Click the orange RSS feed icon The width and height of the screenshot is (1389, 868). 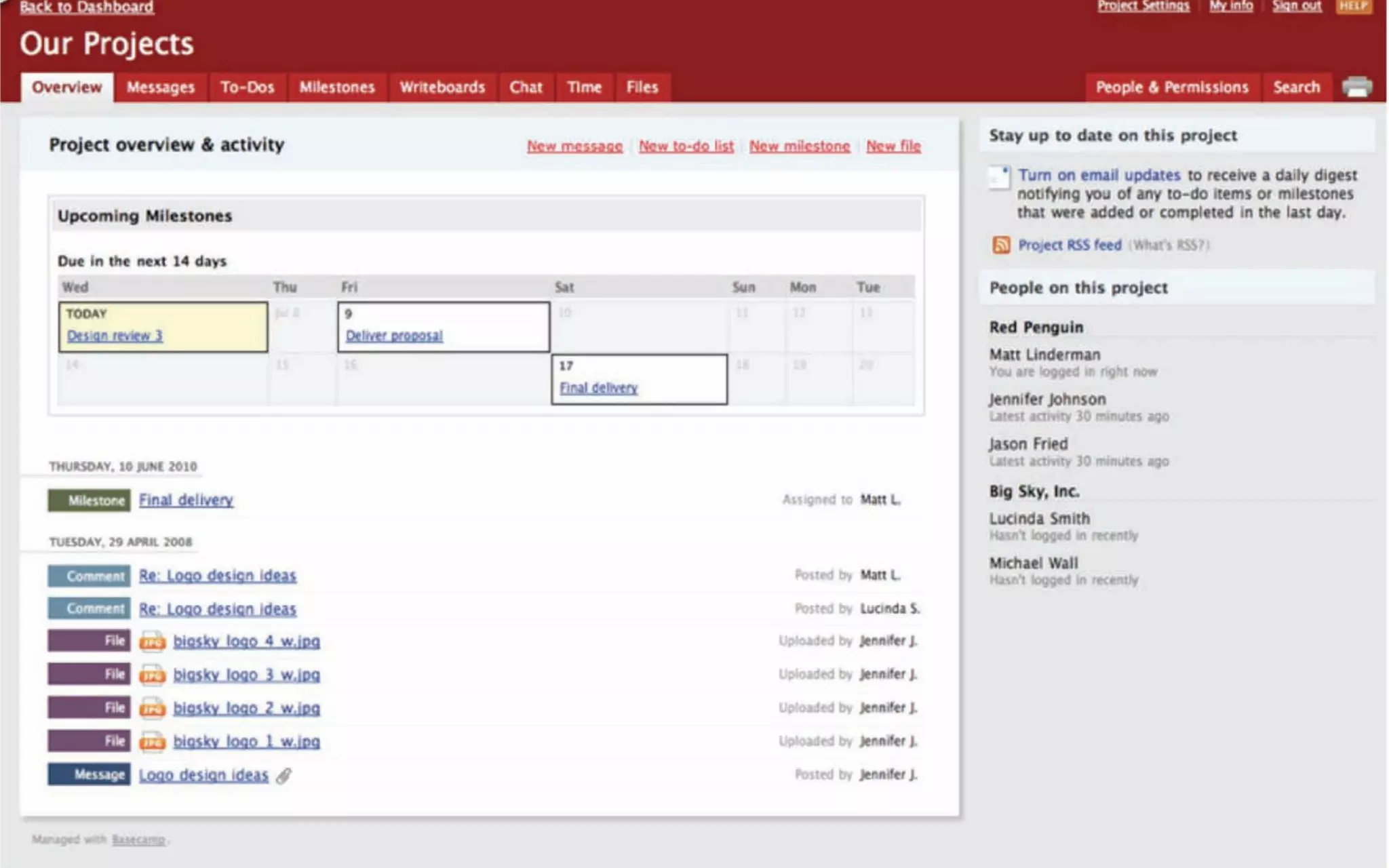click(1001, 245)
